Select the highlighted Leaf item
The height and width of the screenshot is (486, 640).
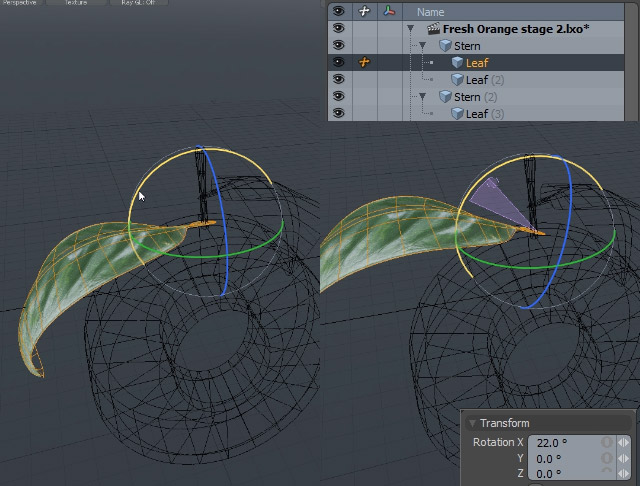(477, 63)
